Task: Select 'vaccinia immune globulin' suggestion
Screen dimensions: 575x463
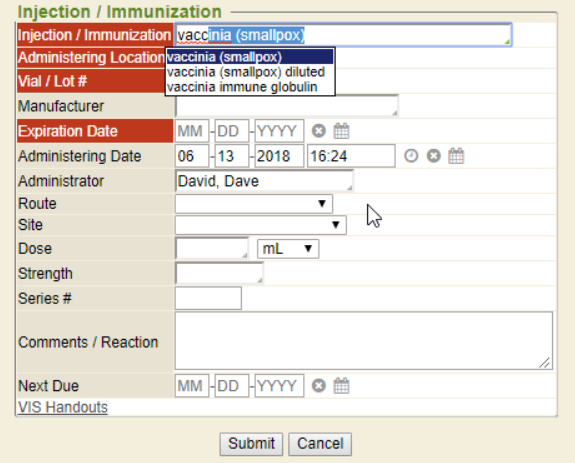Action: click(242, 87)
